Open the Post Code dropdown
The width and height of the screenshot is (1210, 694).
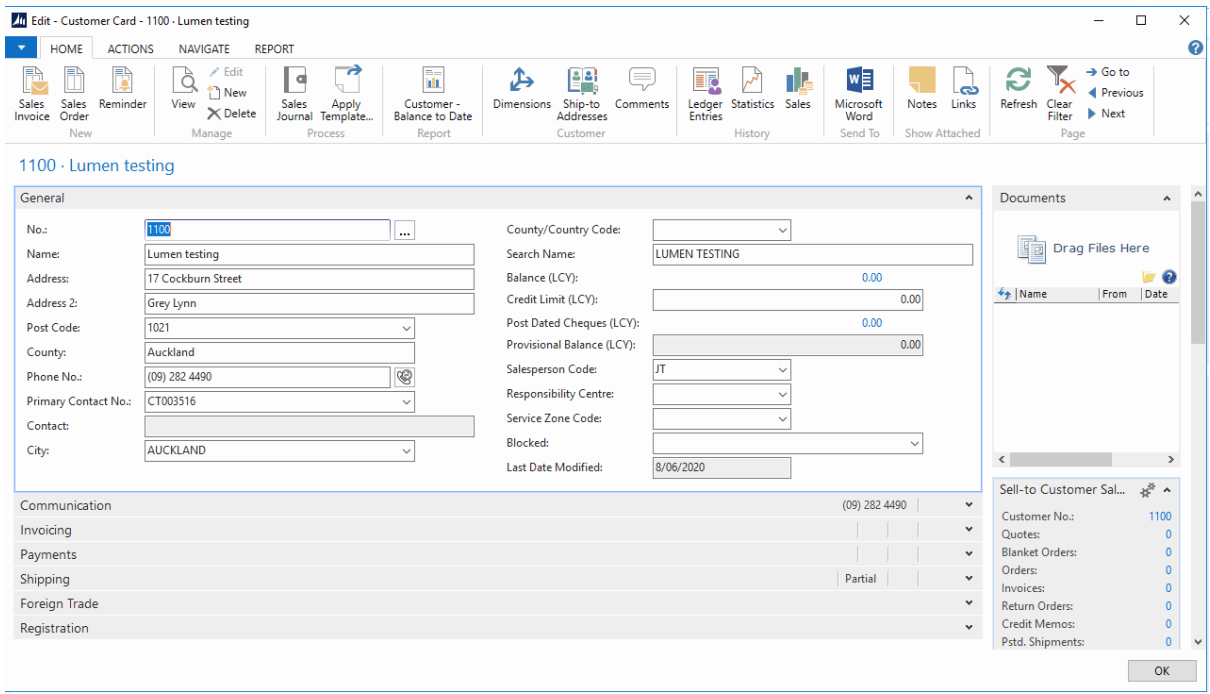pos(406,328)
